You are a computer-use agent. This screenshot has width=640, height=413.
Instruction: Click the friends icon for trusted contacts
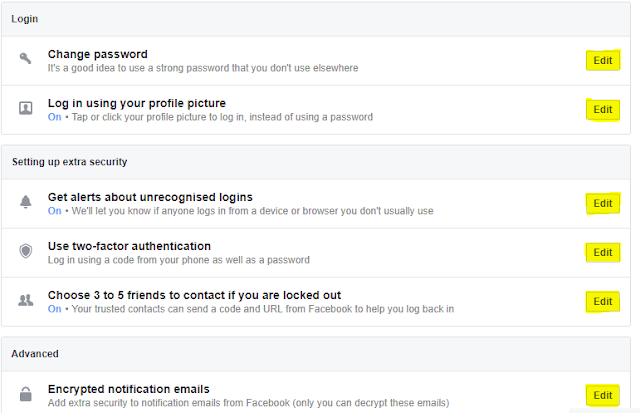[x=26, y=300]
